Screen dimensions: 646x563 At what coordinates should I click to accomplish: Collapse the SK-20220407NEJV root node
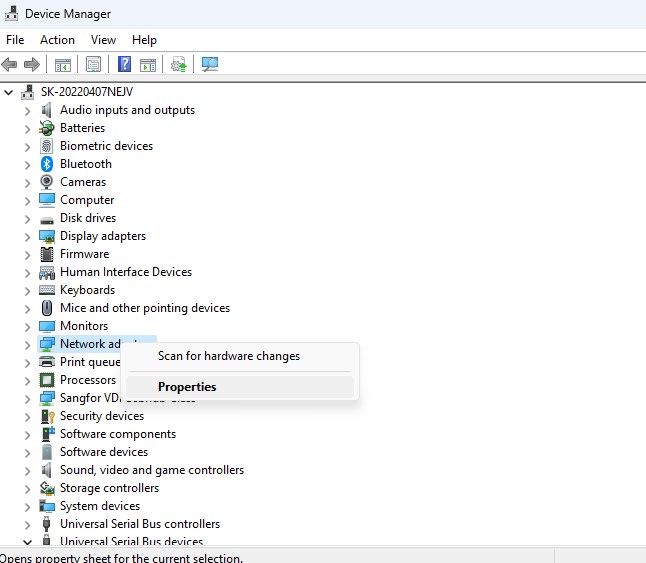click(x=10, y=92)
